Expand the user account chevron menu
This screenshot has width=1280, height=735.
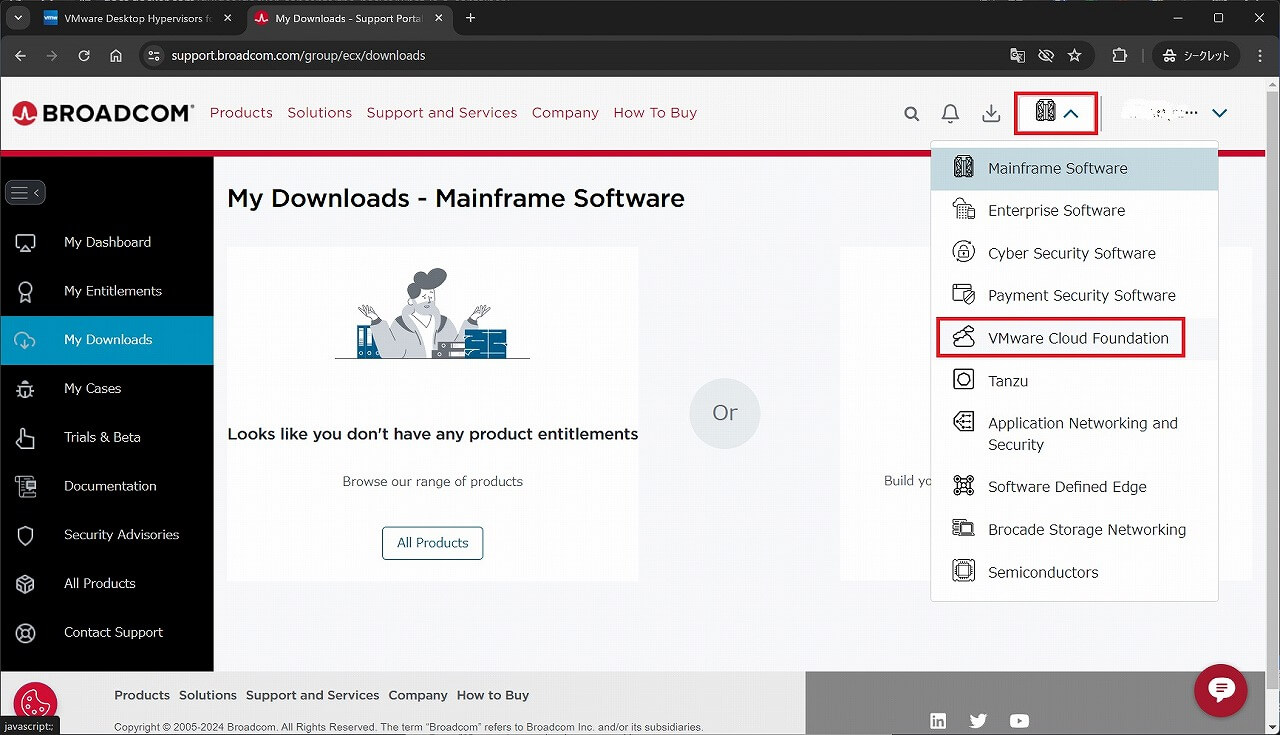[x=1219, y=114]
